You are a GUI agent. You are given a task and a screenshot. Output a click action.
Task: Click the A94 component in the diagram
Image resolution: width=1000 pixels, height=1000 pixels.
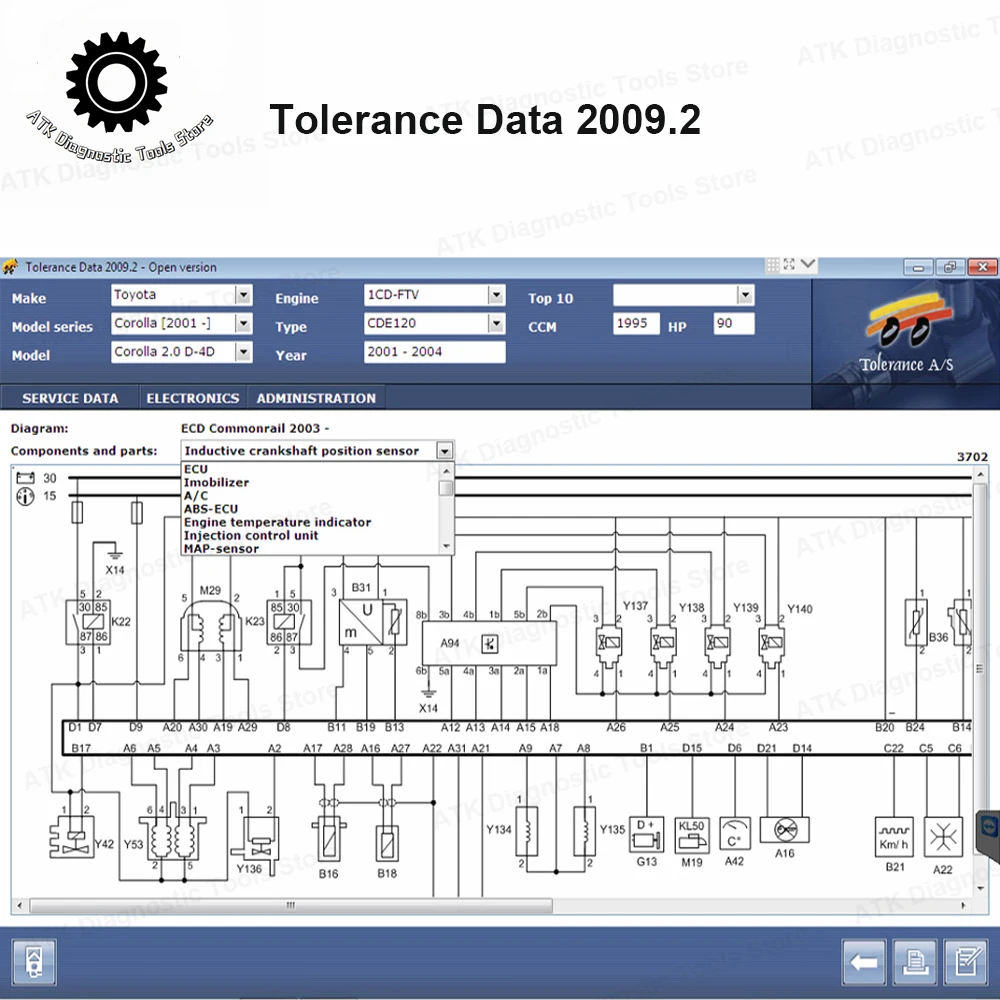489,643
